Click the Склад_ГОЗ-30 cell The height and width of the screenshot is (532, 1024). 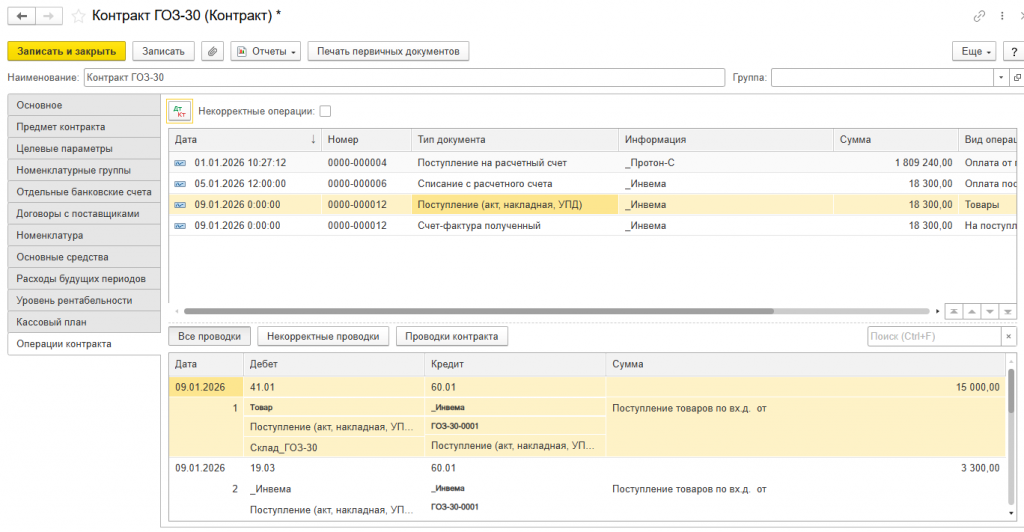334,447
